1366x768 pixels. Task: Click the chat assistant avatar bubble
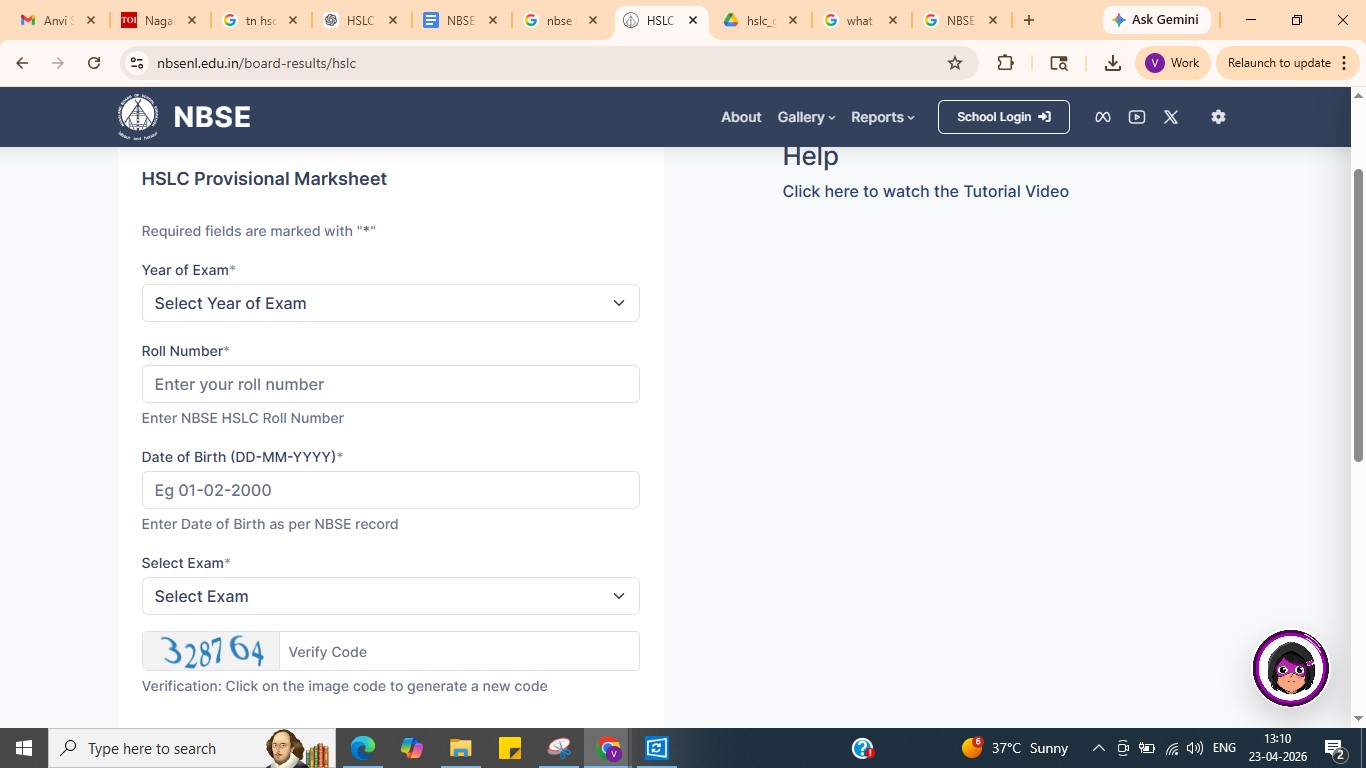1290,668
